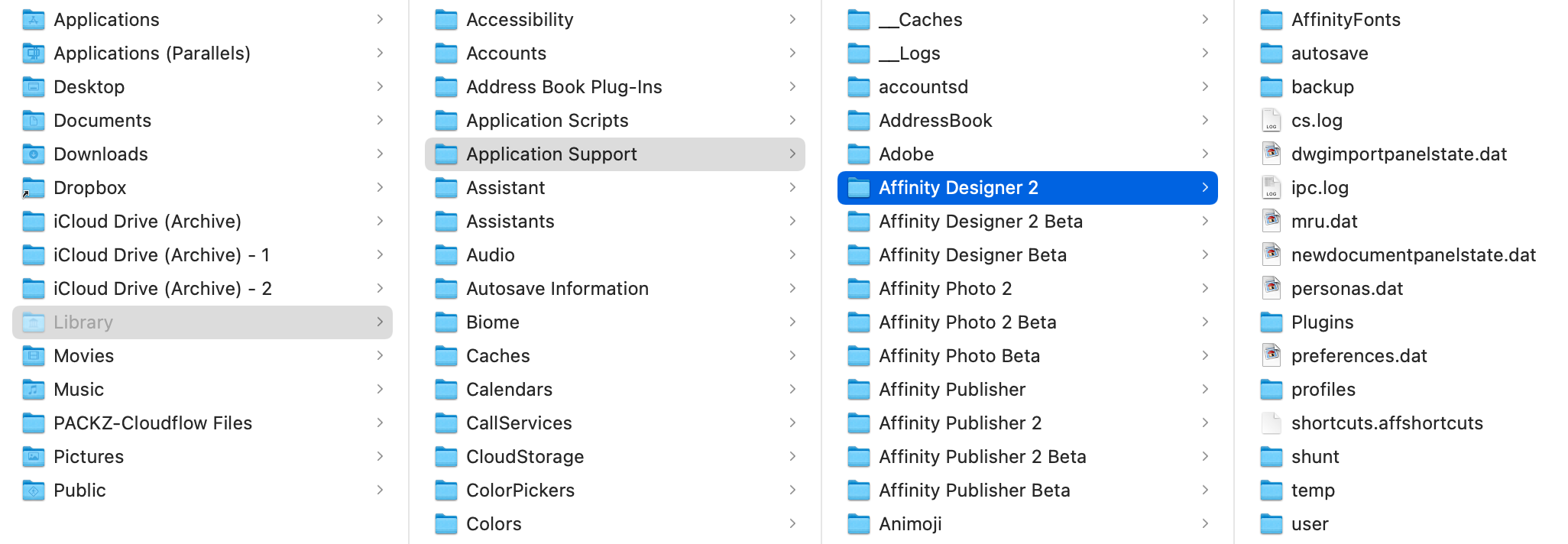The image size is (1568, 544).
Task: Open the CallServices folder
Action: (615, 423)
